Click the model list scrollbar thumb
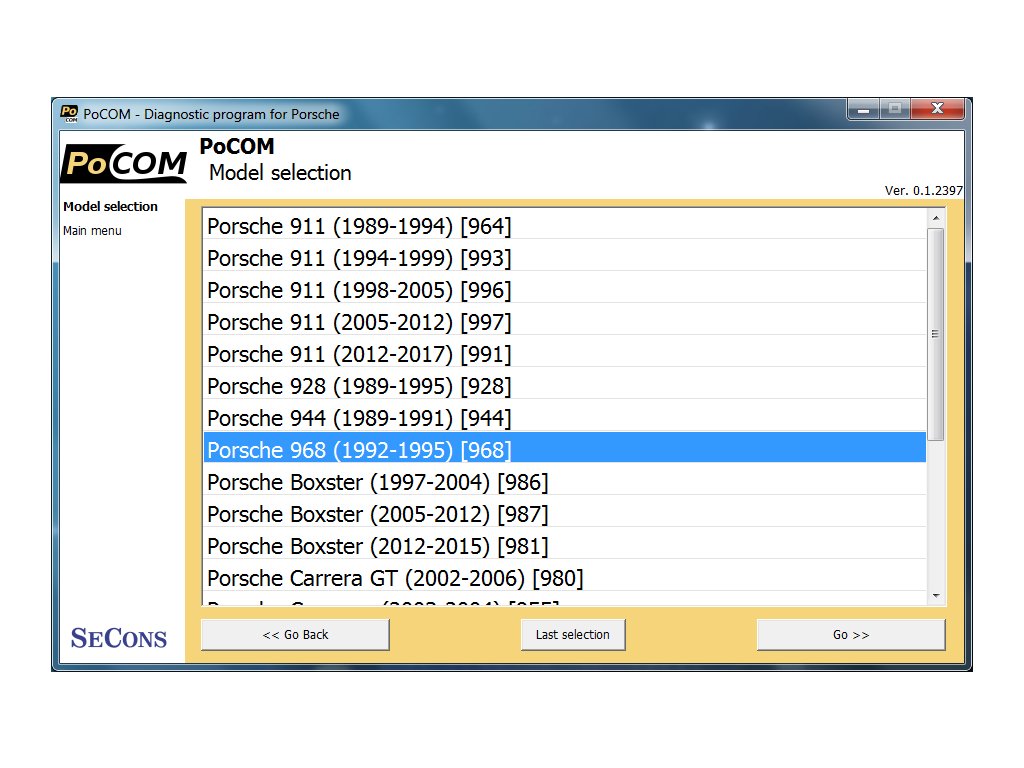The width and height of the screenshot is (1024, 768). point(936,334)
